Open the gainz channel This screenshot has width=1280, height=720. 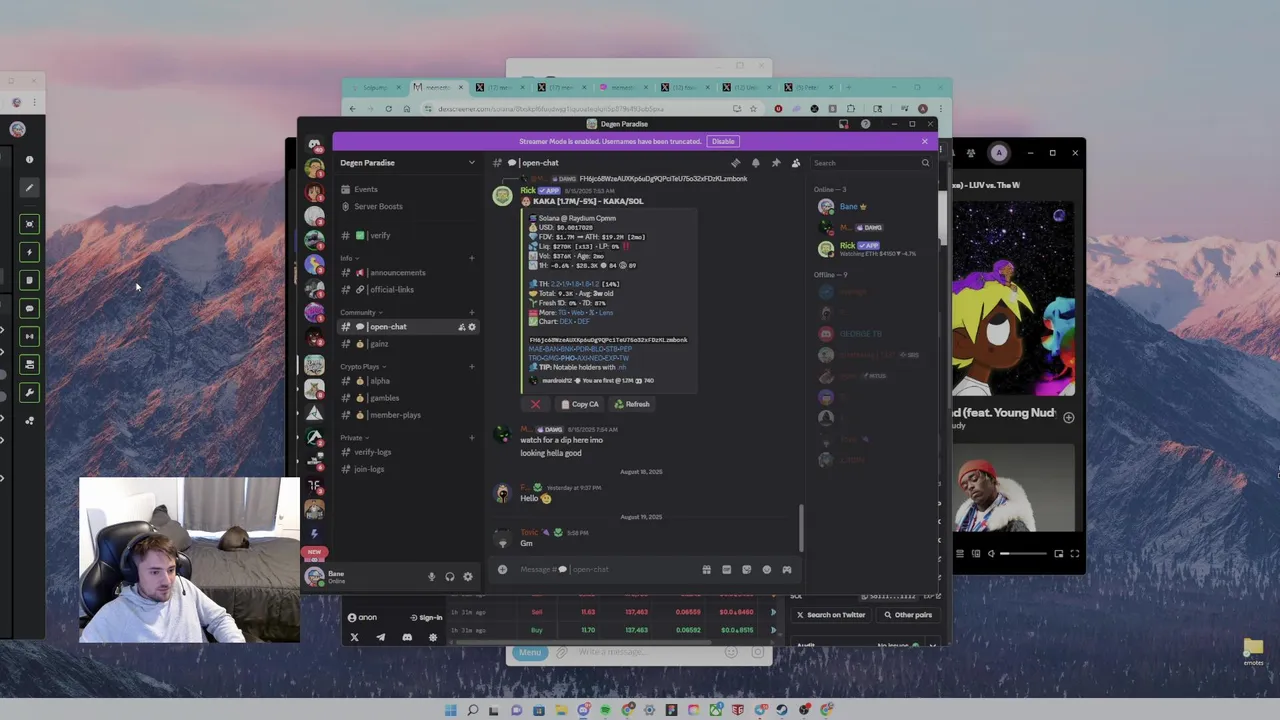point(407,344)
